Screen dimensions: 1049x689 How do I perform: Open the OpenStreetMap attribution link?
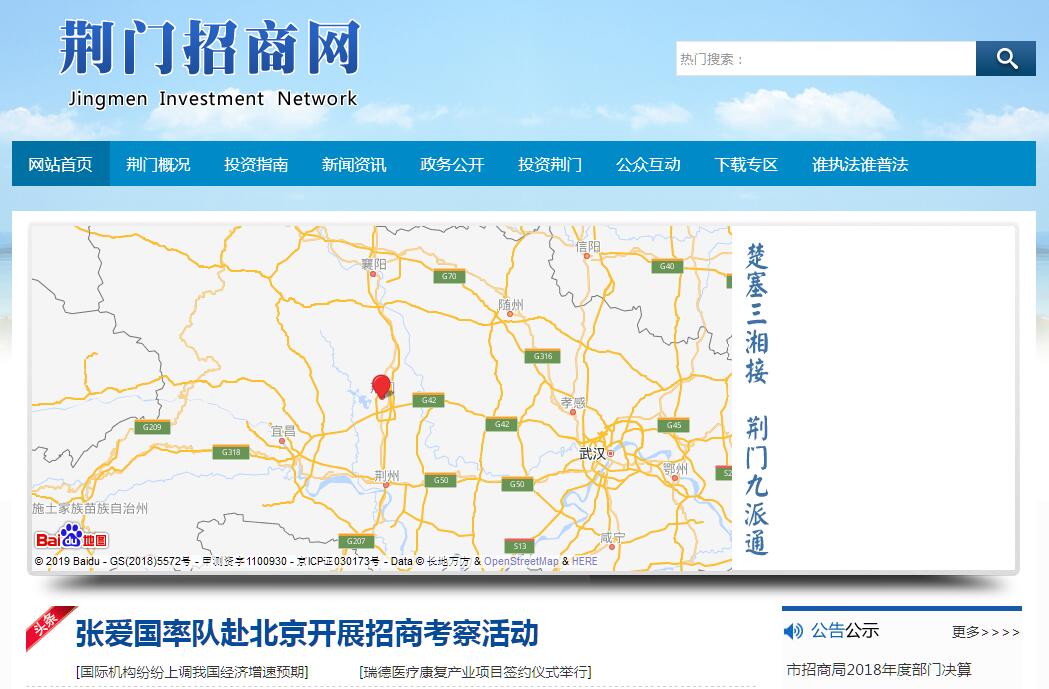coord(521,562)
